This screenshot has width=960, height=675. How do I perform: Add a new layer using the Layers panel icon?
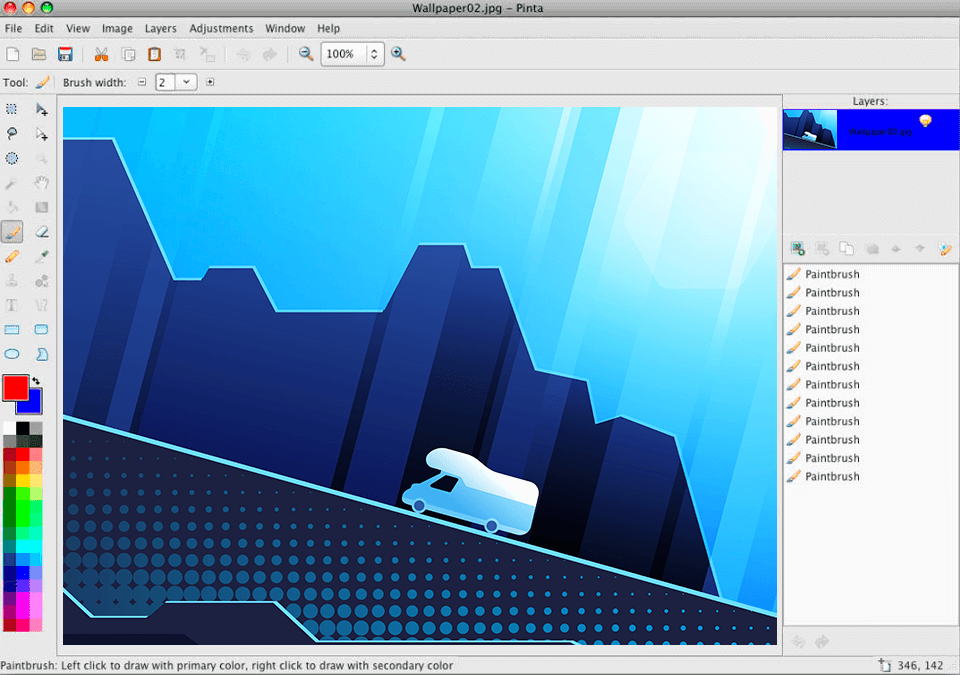[x=797, y=248]
